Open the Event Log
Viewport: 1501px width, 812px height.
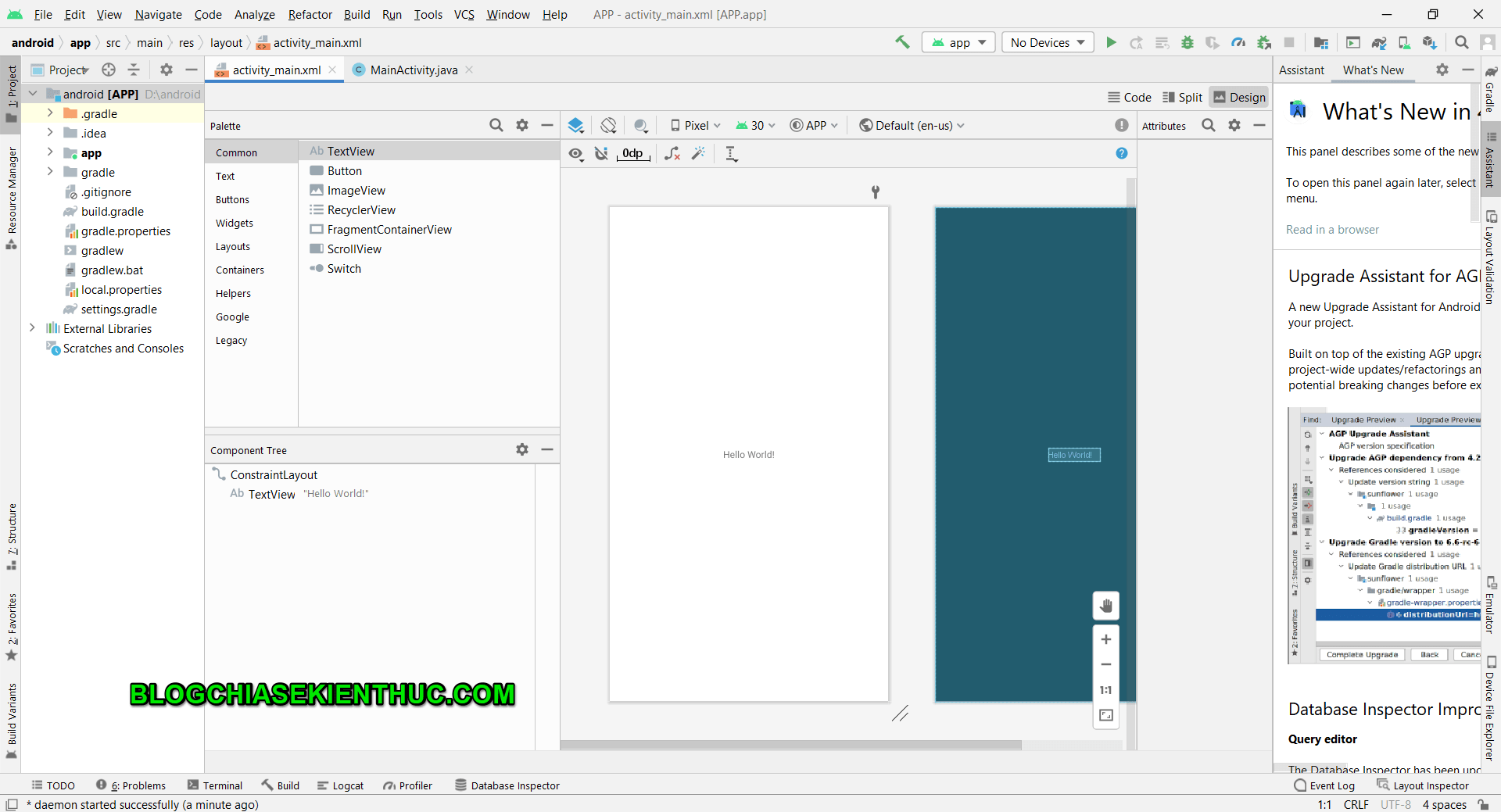[1324, 785]
